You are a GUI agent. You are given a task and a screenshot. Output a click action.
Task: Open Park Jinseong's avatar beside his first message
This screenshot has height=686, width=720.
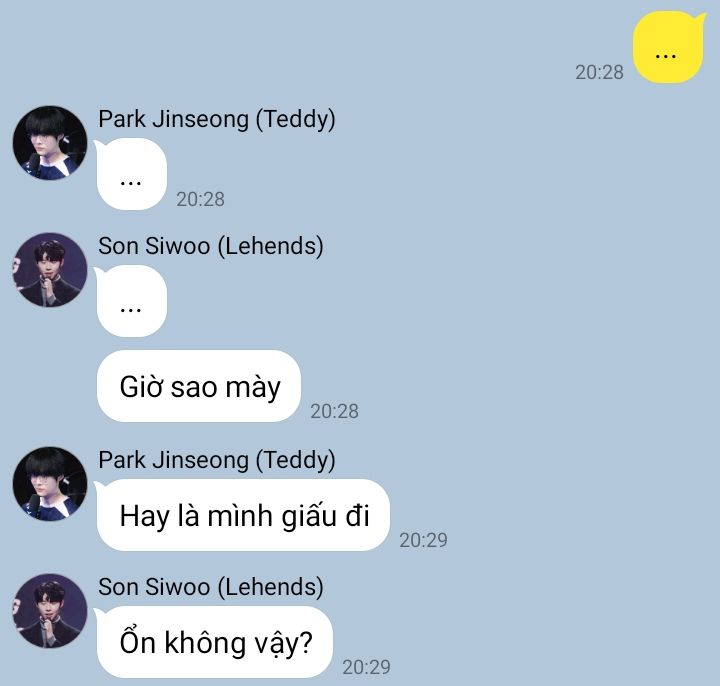[50, 143]
